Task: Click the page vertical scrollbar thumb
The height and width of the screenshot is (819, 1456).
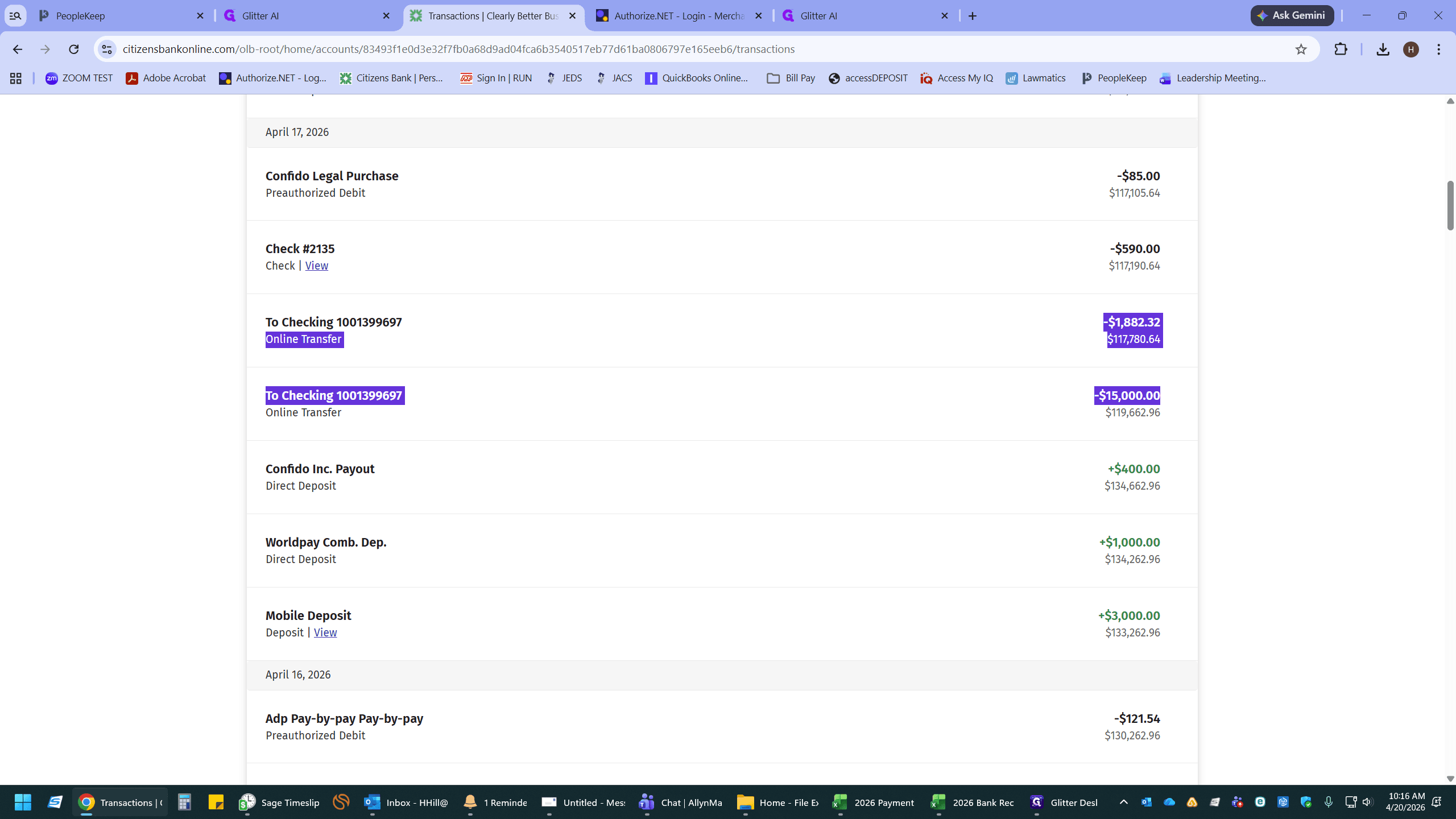Action: (1450, 205)
